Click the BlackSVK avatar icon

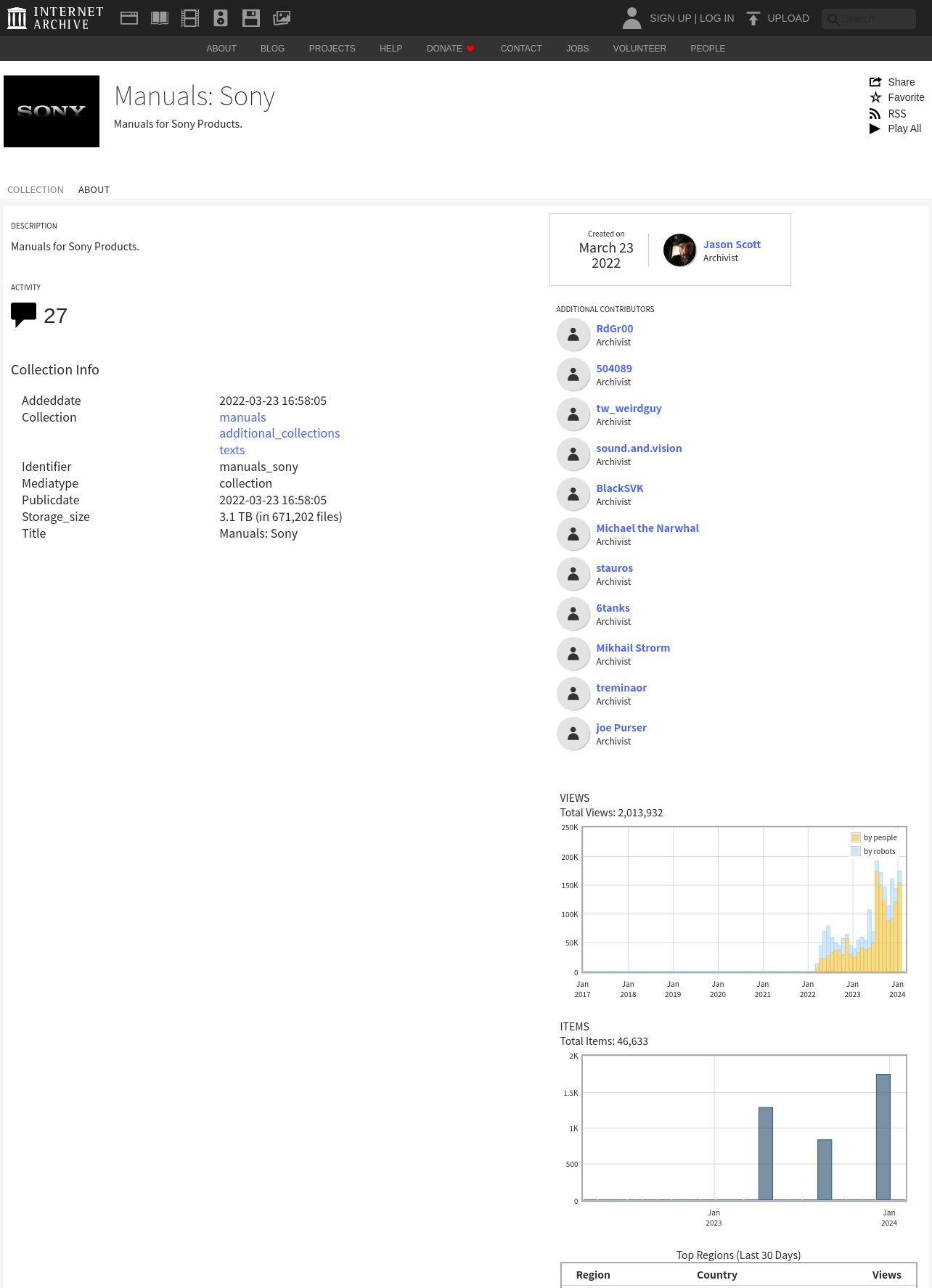(x=573, y=494)
